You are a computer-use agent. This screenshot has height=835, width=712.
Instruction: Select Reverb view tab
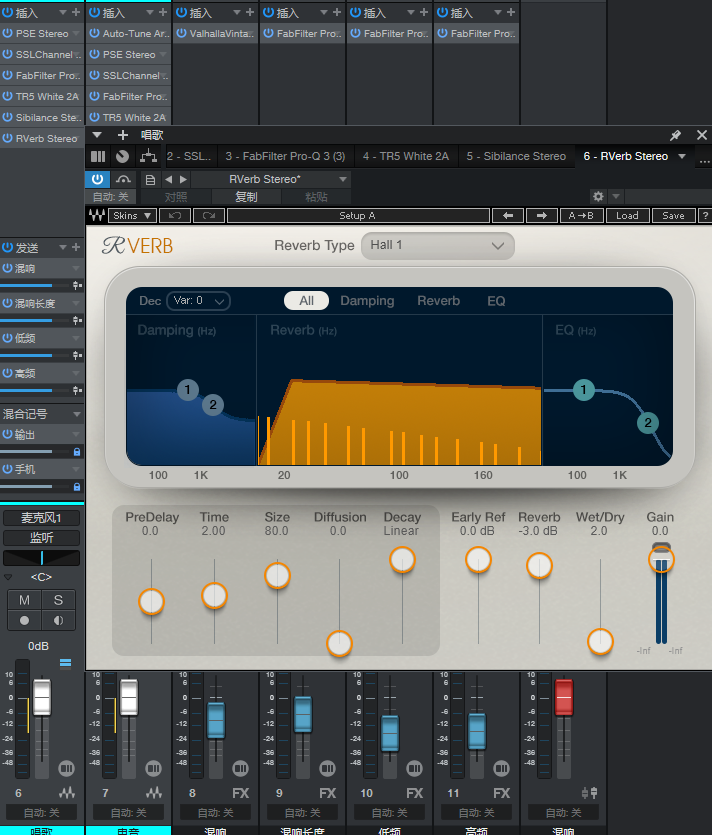(x=438, y=301)
